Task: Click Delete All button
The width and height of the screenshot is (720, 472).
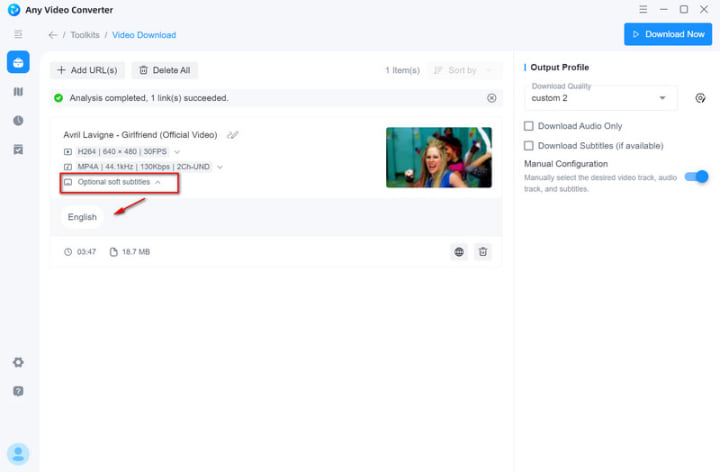Action: (x=164, y=70)
